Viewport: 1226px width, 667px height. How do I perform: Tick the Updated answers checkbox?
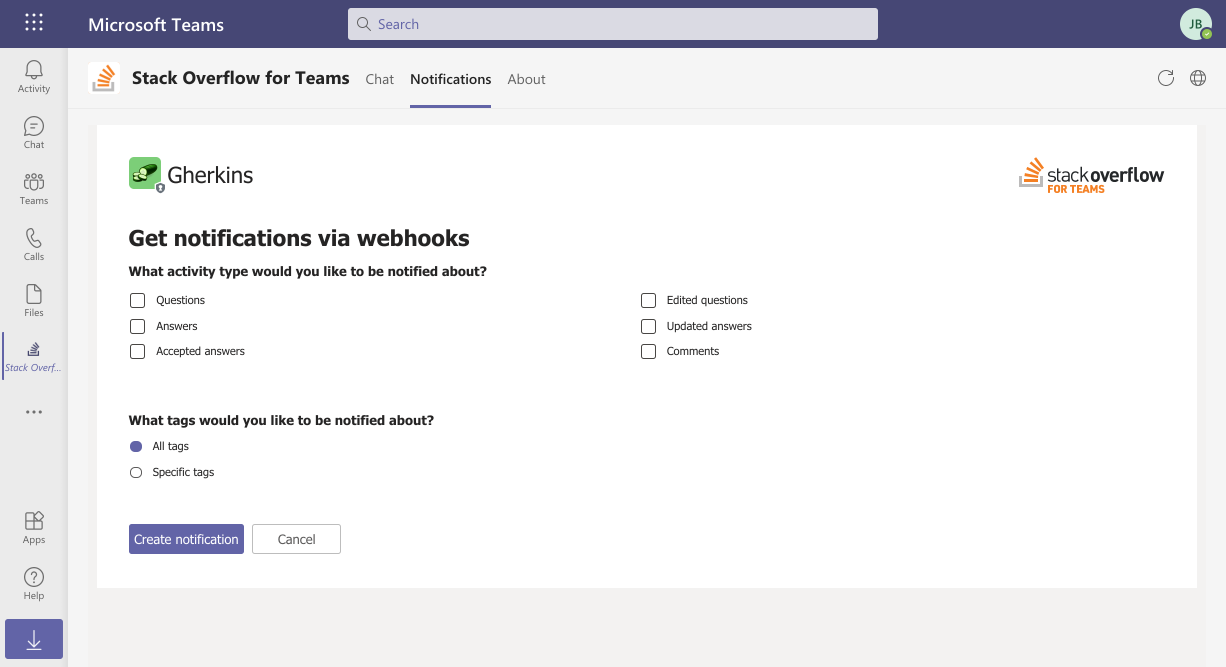[649, 326]
